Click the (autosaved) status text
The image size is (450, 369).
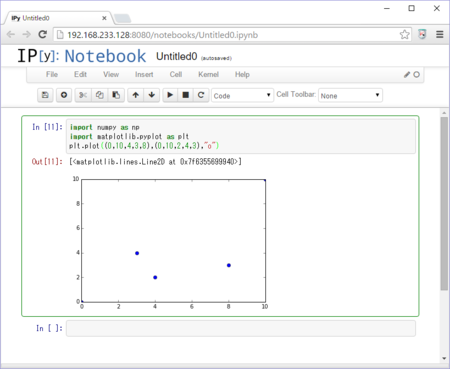216,58
